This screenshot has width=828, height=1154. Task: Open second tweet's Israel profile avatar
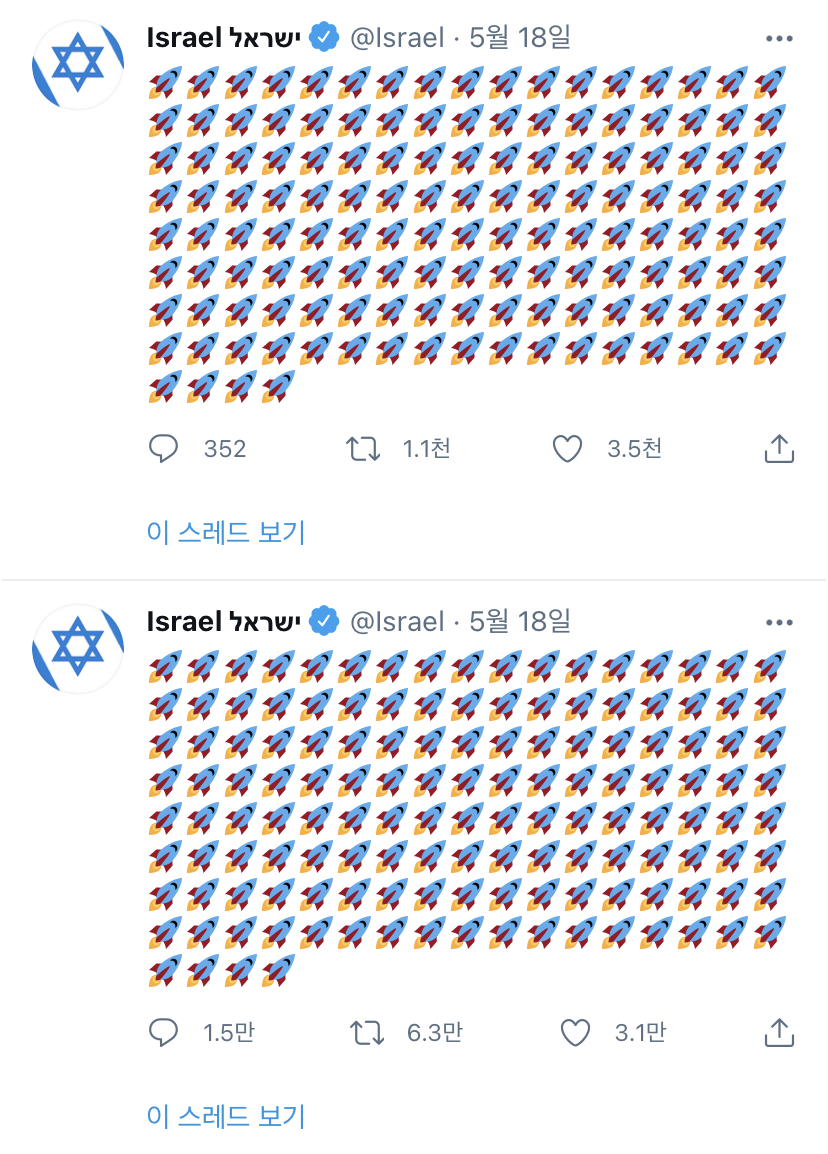(78, 648)
